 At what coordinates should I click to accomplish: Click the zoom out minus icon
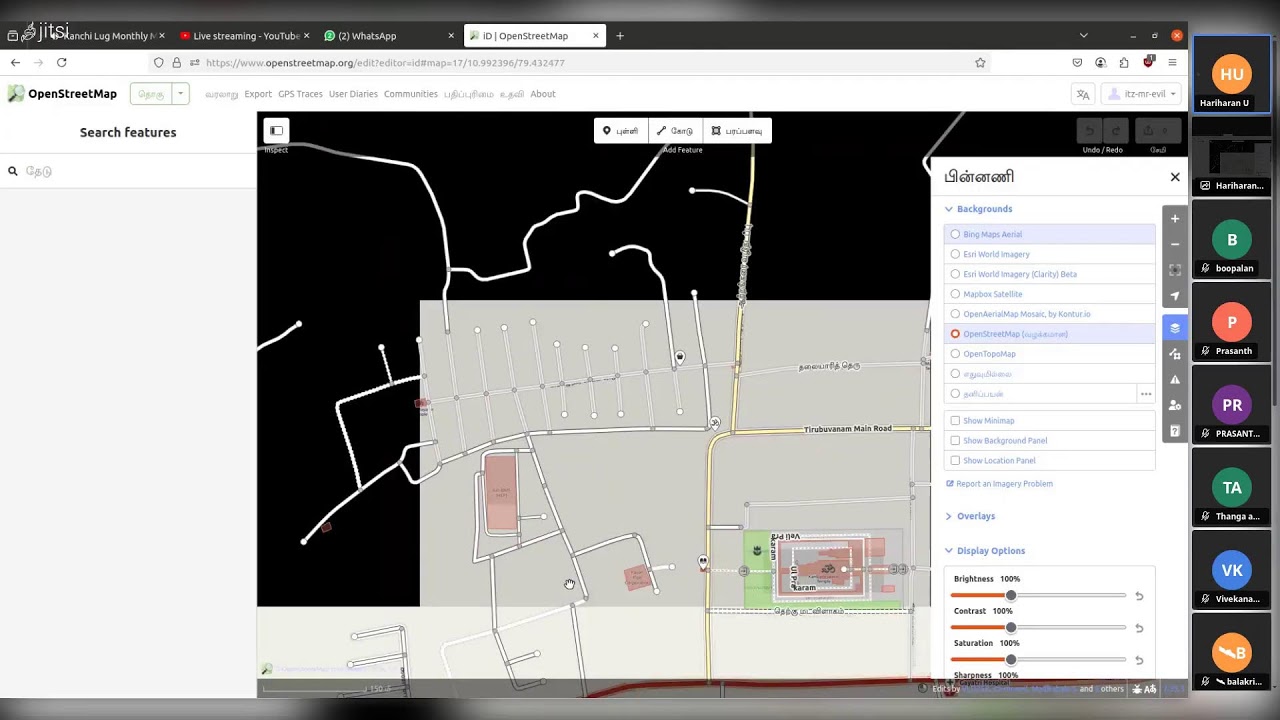point(1175,244)
